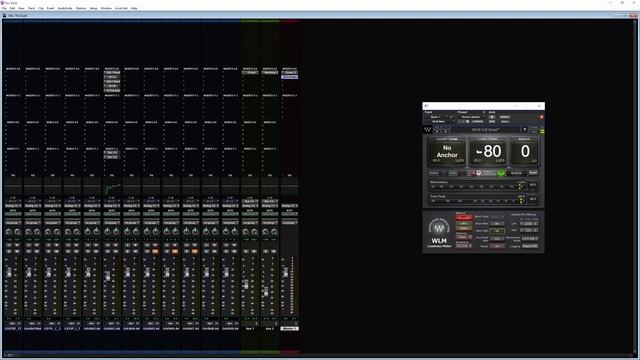This screenshot has width=640, height=360.
Task: Open the Window menu
Action: coord(106,8)
